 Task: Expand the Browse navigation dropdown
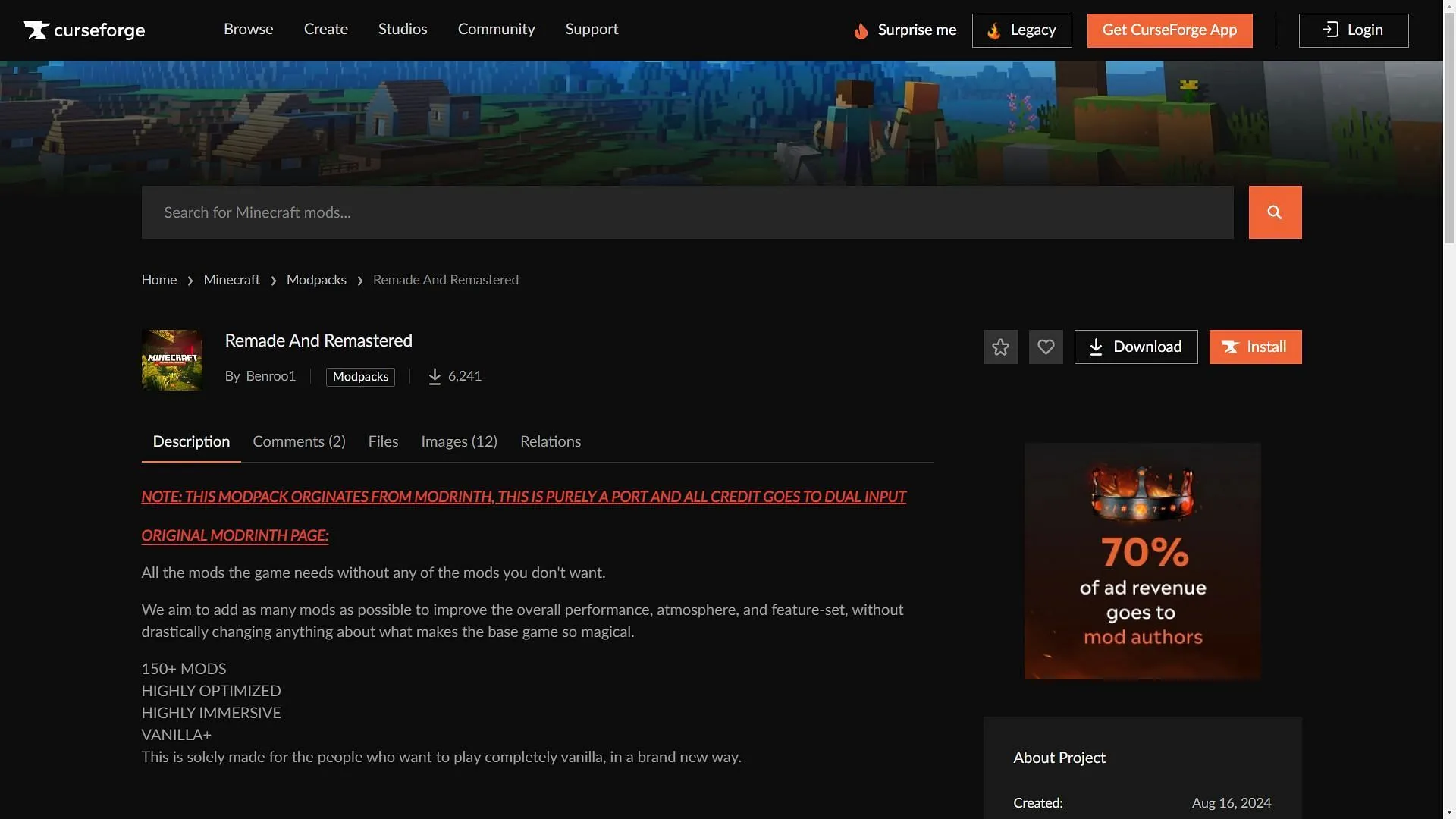(x=248, y=29)
